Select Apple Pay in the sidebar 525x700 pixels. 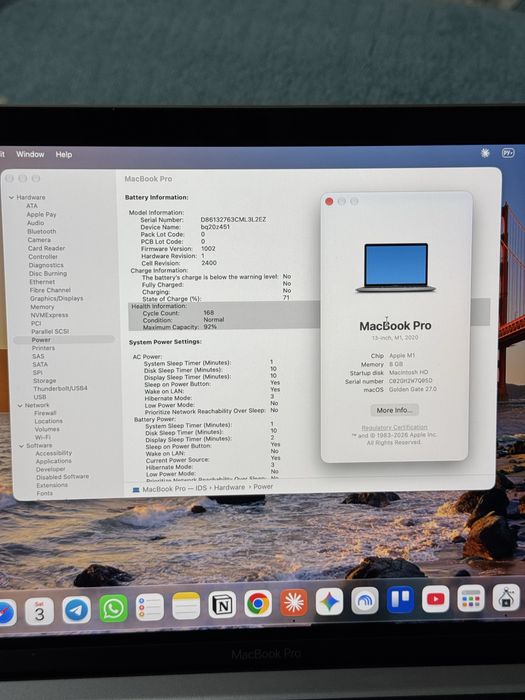tap(41, 214)
